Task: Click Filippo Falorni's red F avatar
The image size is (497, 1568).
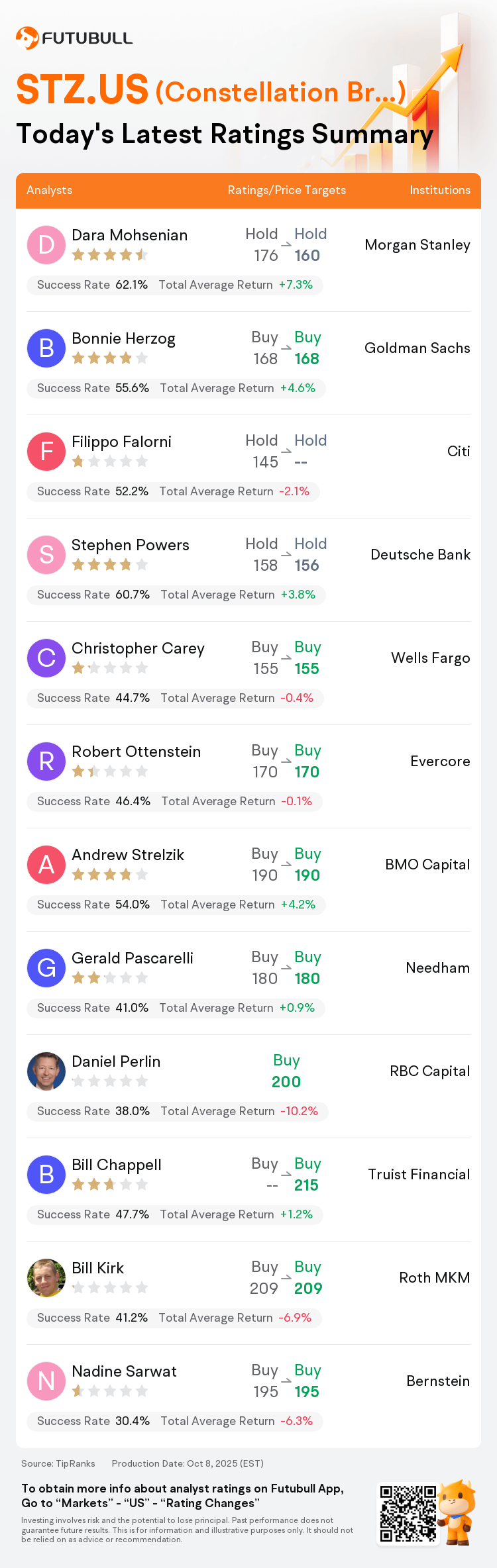Action: point(46,452)
